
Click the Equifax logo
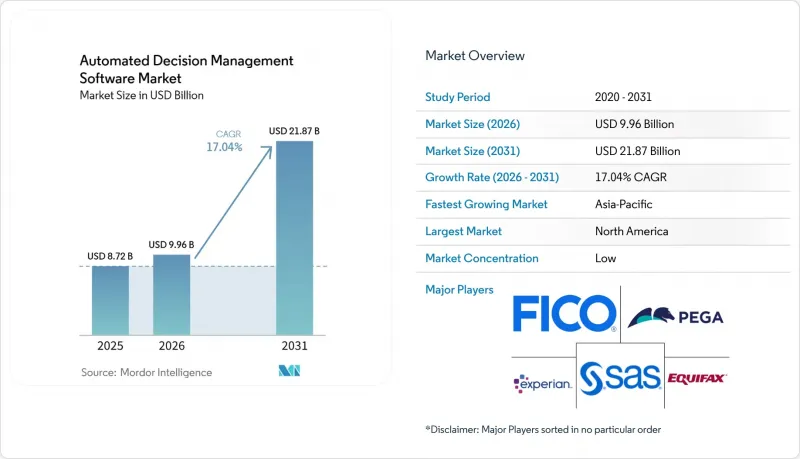pyautogui.click(x=697, y=378)
